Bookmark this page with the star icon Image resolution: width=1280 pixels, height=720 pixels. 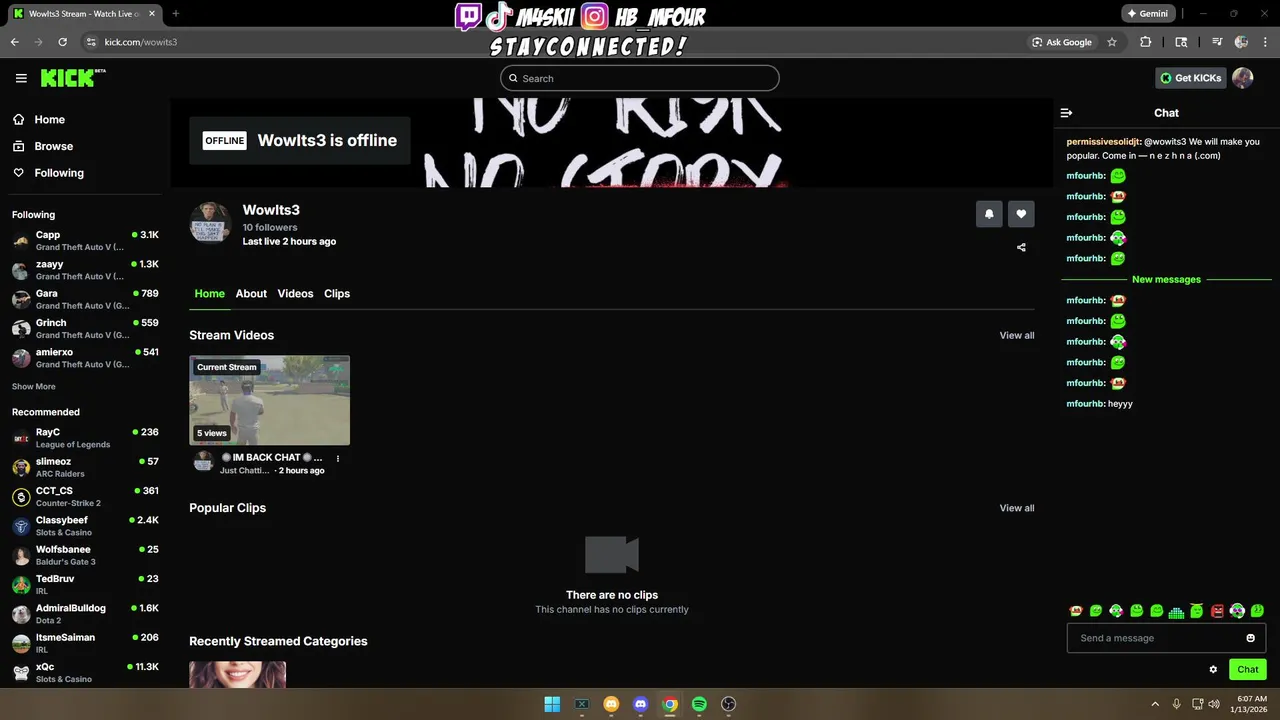click(x=1111, y=42)
